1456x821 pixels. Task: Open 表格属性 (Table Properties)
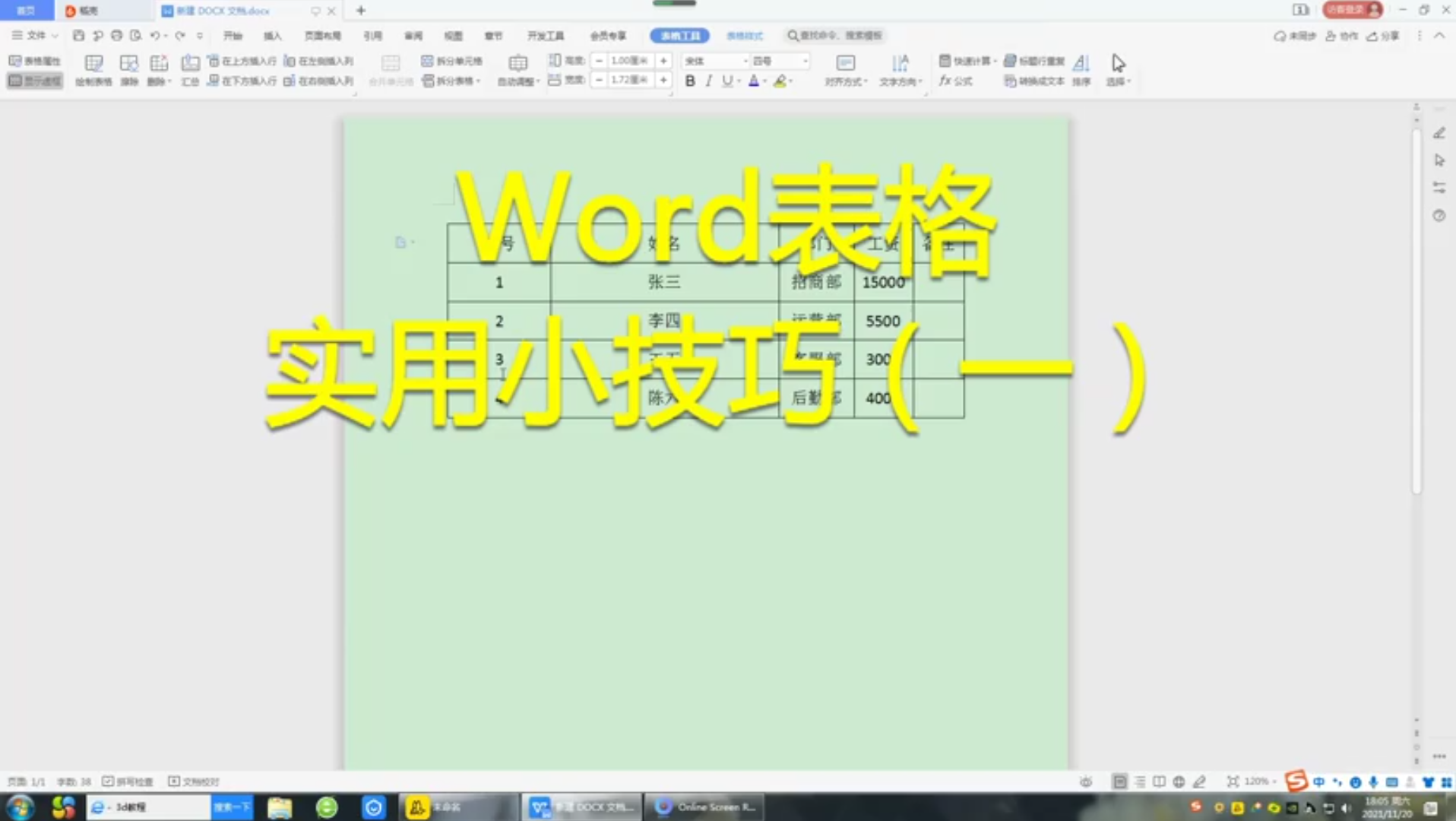pos(34,61)
